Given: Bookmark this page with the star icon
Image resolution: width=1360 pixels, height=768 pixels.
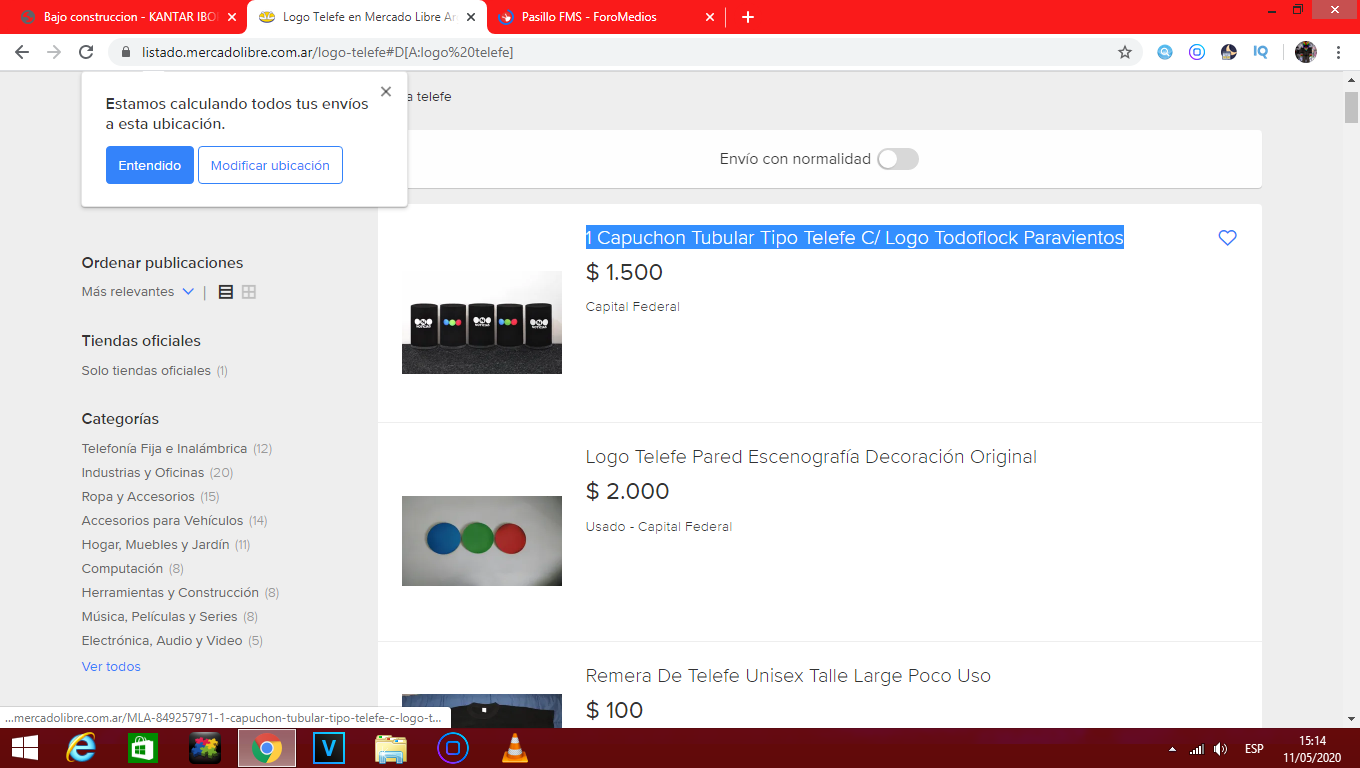Looking at the screenshot, I should click(1124, 52).
